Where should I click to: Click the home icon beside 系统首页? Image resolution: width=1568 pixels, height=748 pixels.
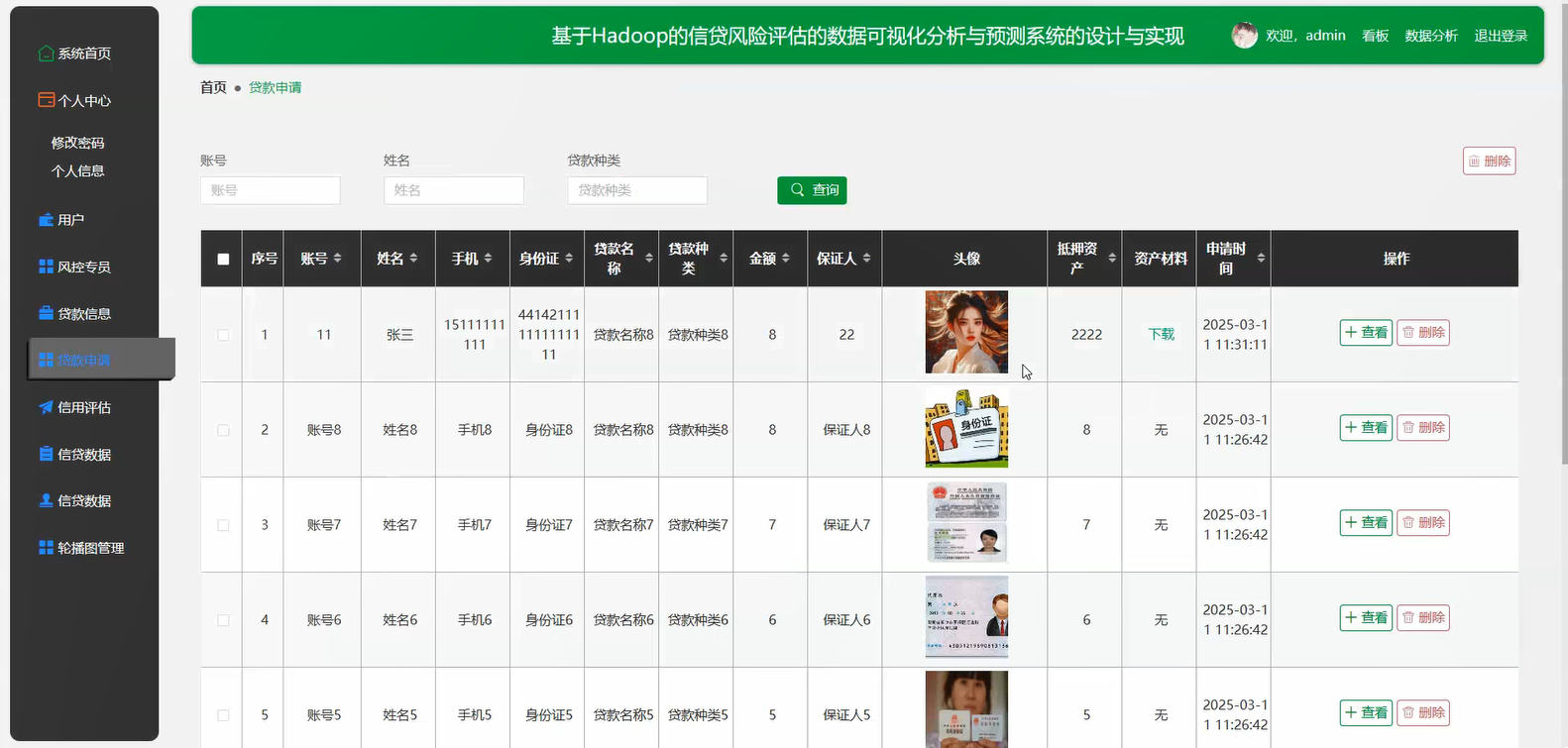pyautogui.click(x=46, y=53)
